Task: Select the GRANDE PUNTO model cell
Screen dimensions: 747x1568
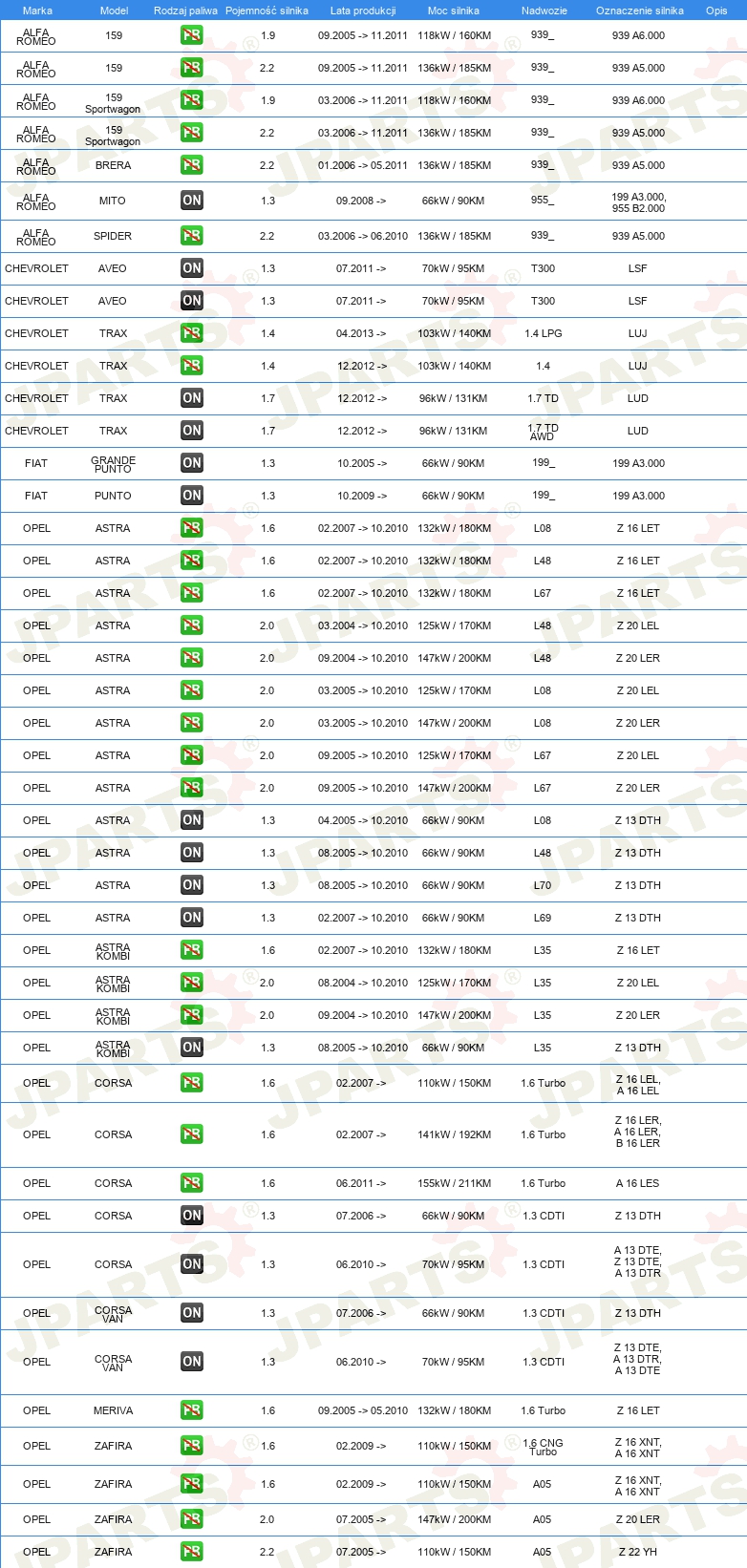Action: pos(113,464)
